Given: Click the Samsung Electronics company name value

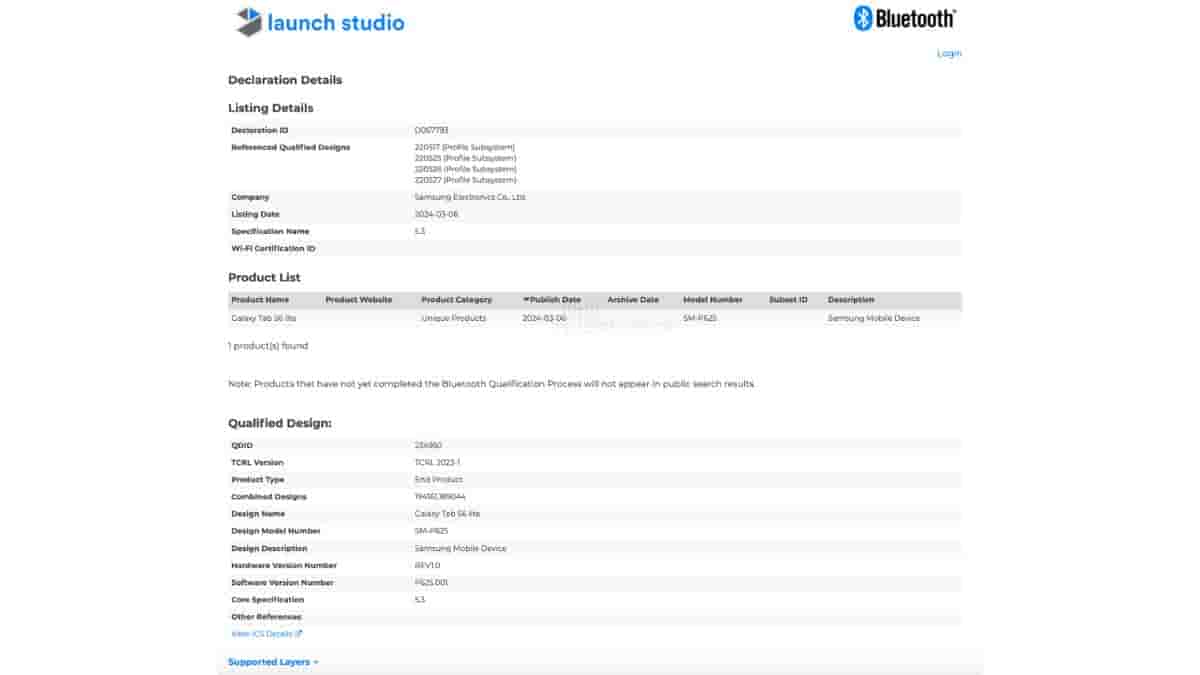Looking at the screenshot, I should pyautogui.click(x=469, y=197).
